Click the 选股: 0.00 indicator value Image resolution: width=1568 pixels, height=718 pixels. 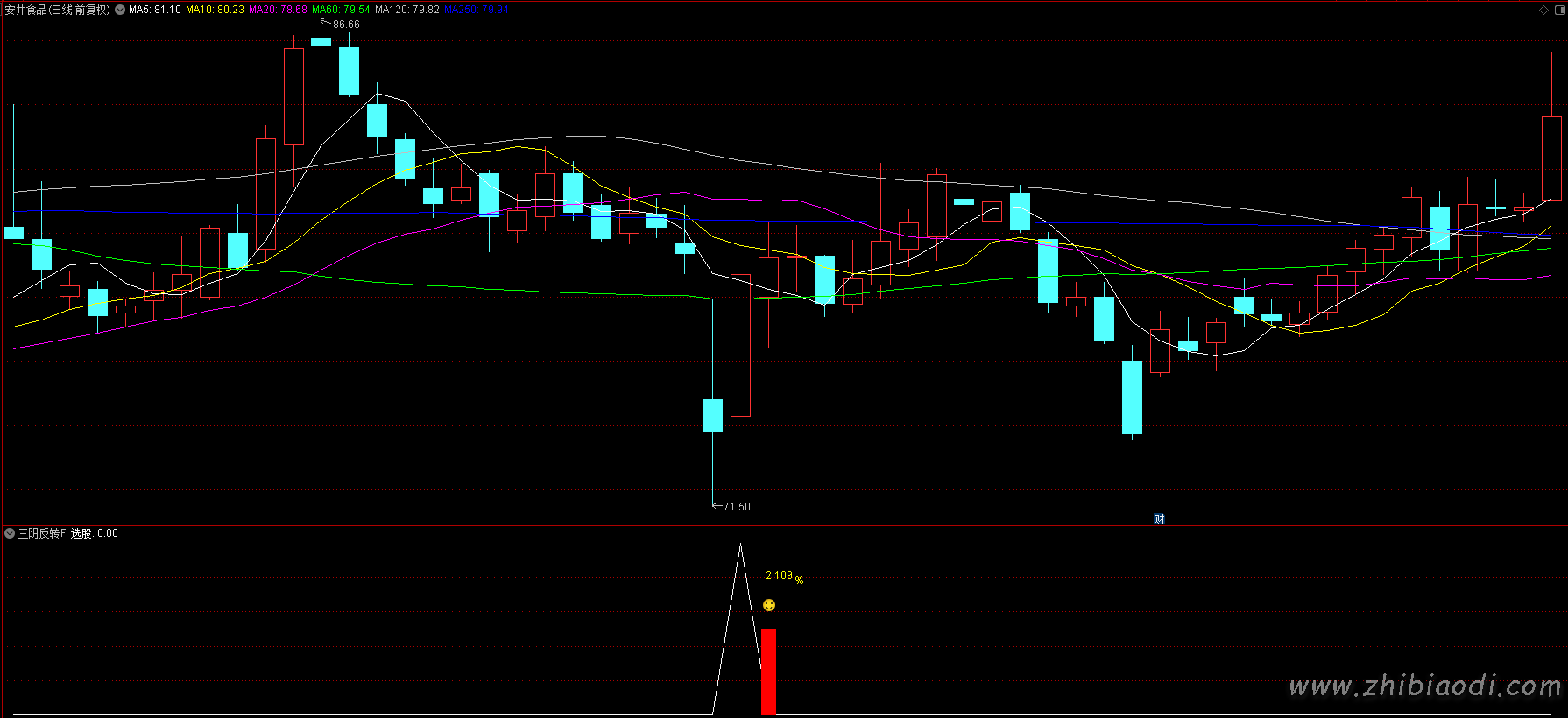click(95, 533)
